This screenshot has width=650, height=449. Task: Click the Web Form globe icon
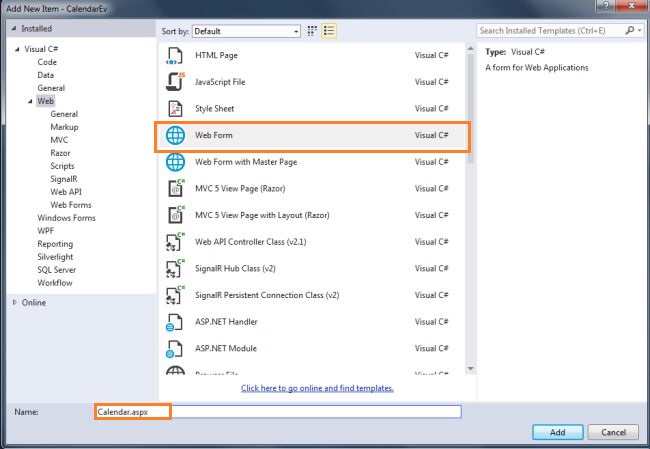(x=175, y=136)
